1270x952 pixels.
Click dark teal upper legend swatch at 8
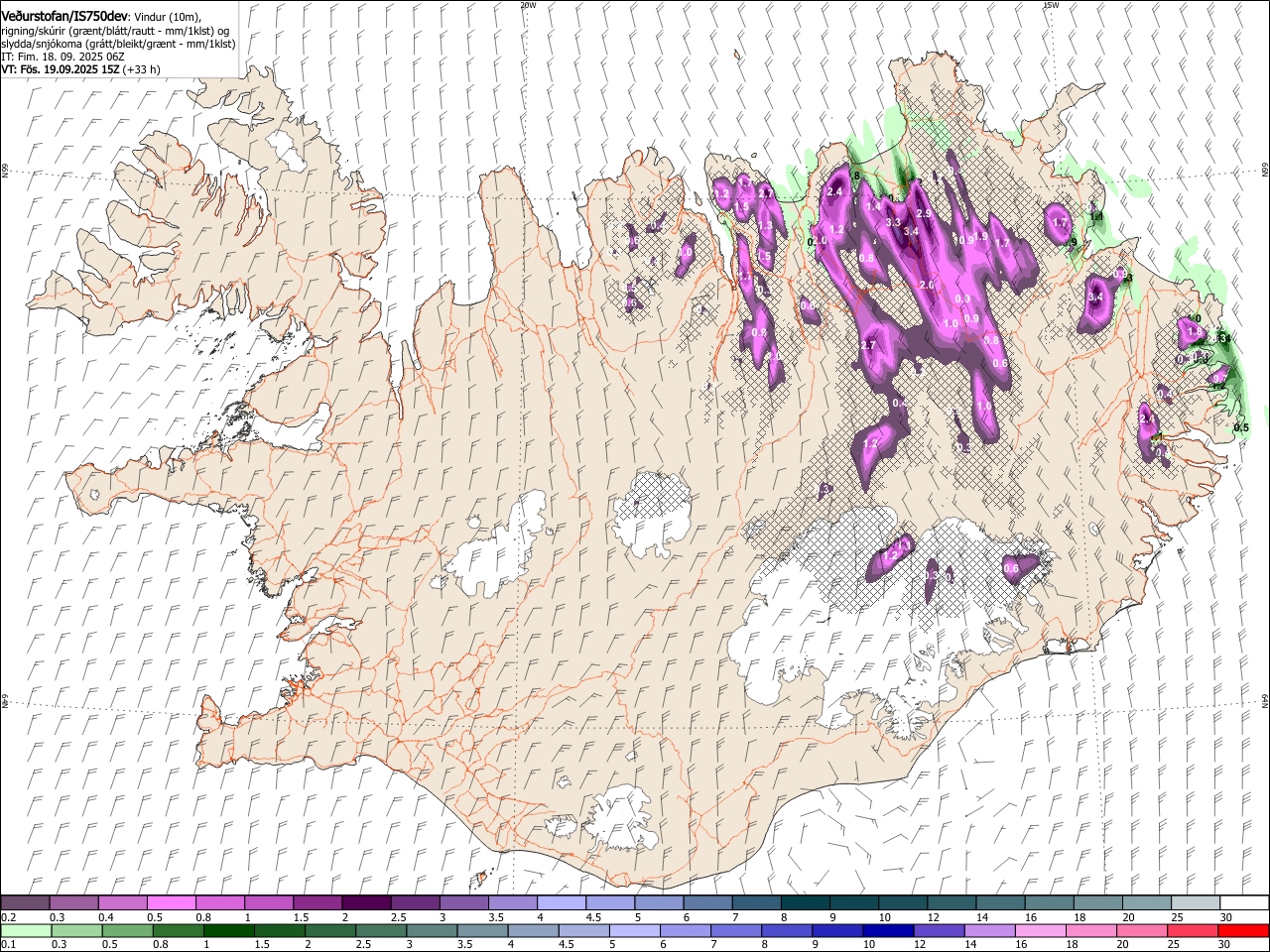tap(805, 902)
